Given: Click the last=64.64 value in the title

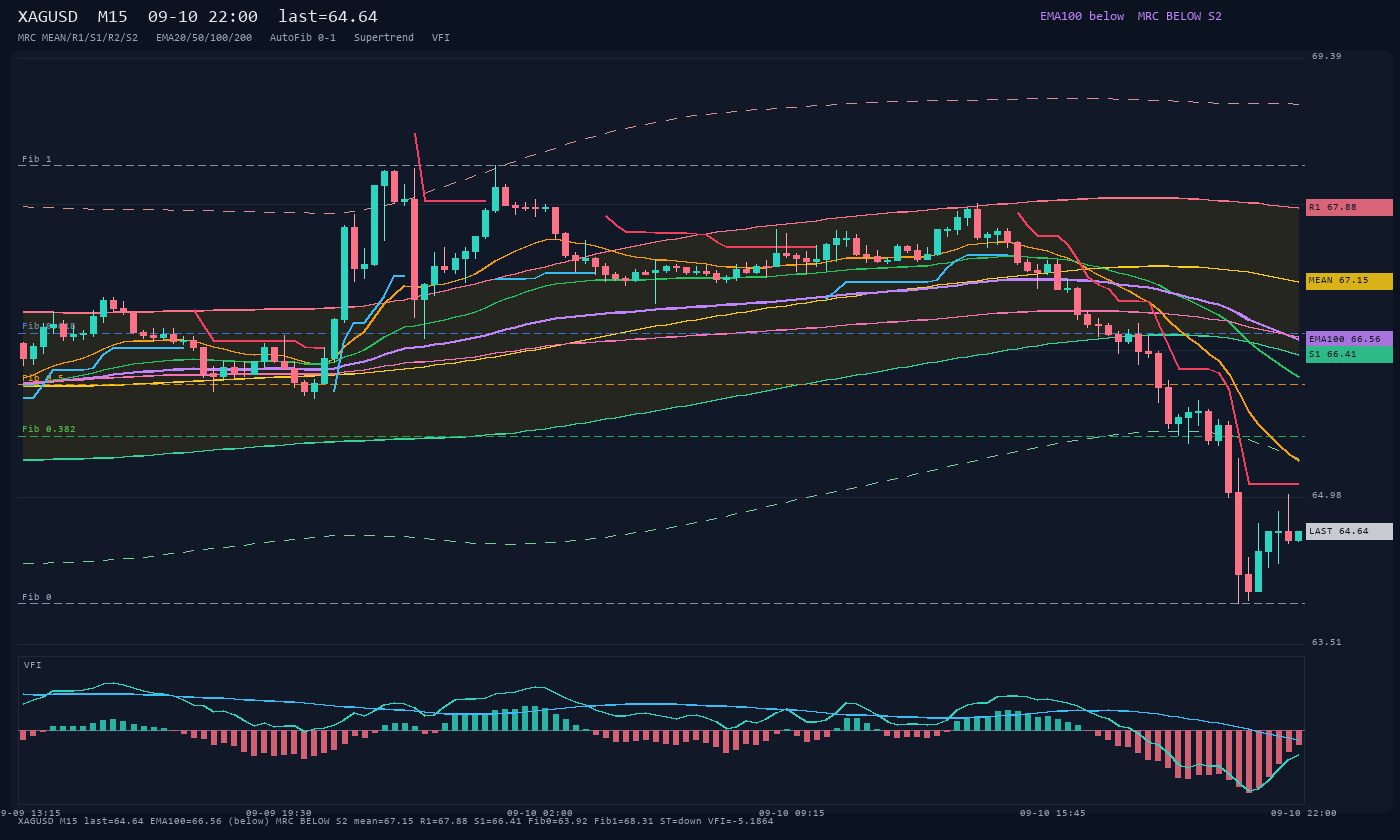Looking at the screenshot, I should point(328,17).
